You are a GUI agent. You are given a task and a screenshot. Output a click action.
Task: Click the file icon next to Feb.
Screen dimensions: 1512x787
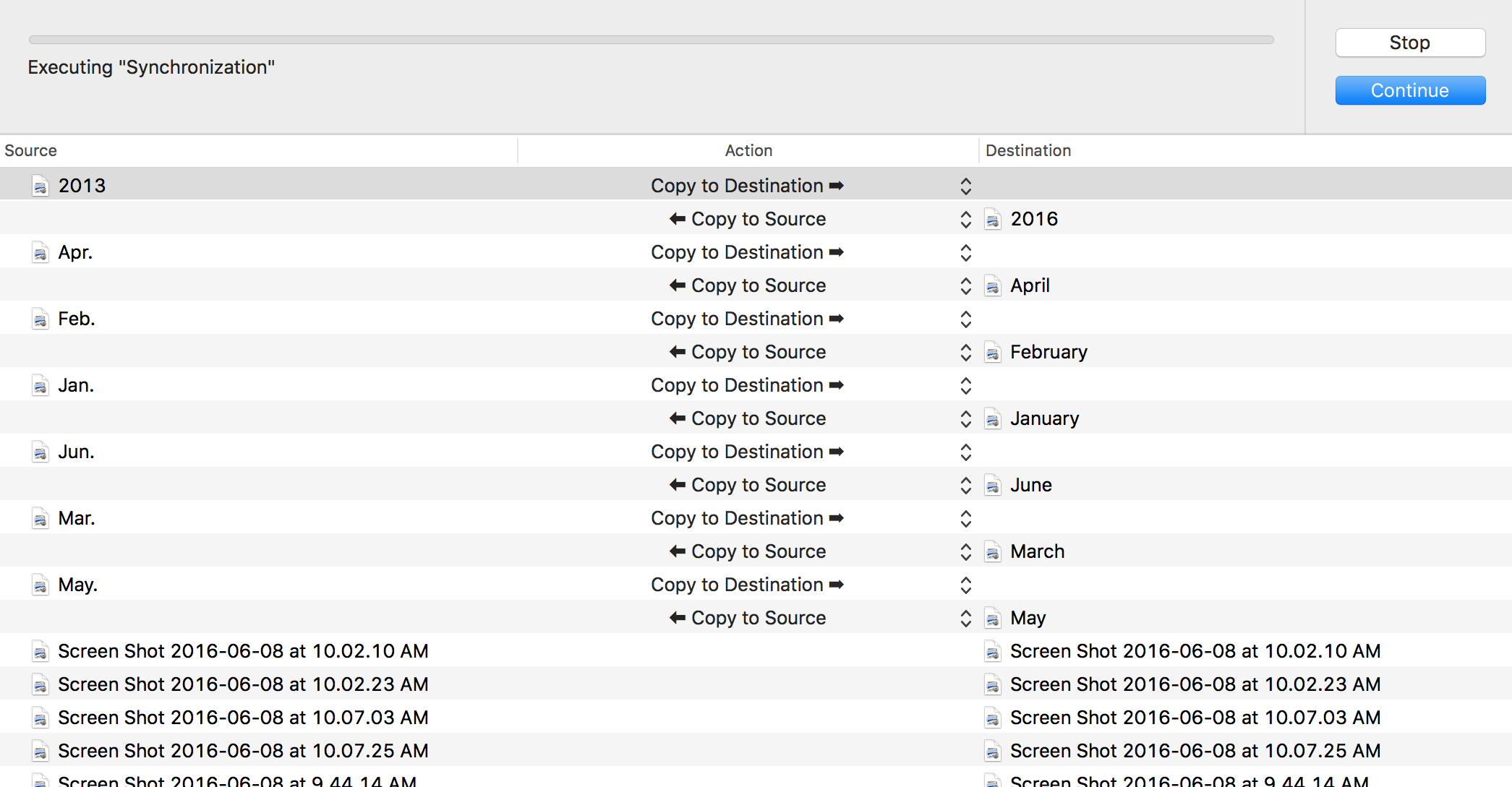40,319
